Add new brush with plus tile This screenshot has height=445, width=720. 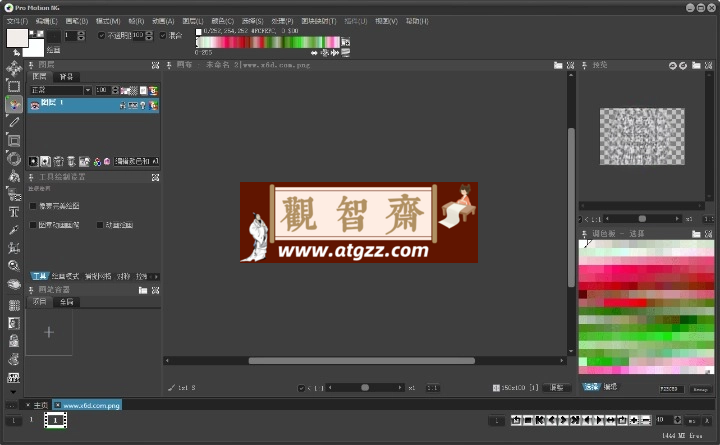coord(49,332)
